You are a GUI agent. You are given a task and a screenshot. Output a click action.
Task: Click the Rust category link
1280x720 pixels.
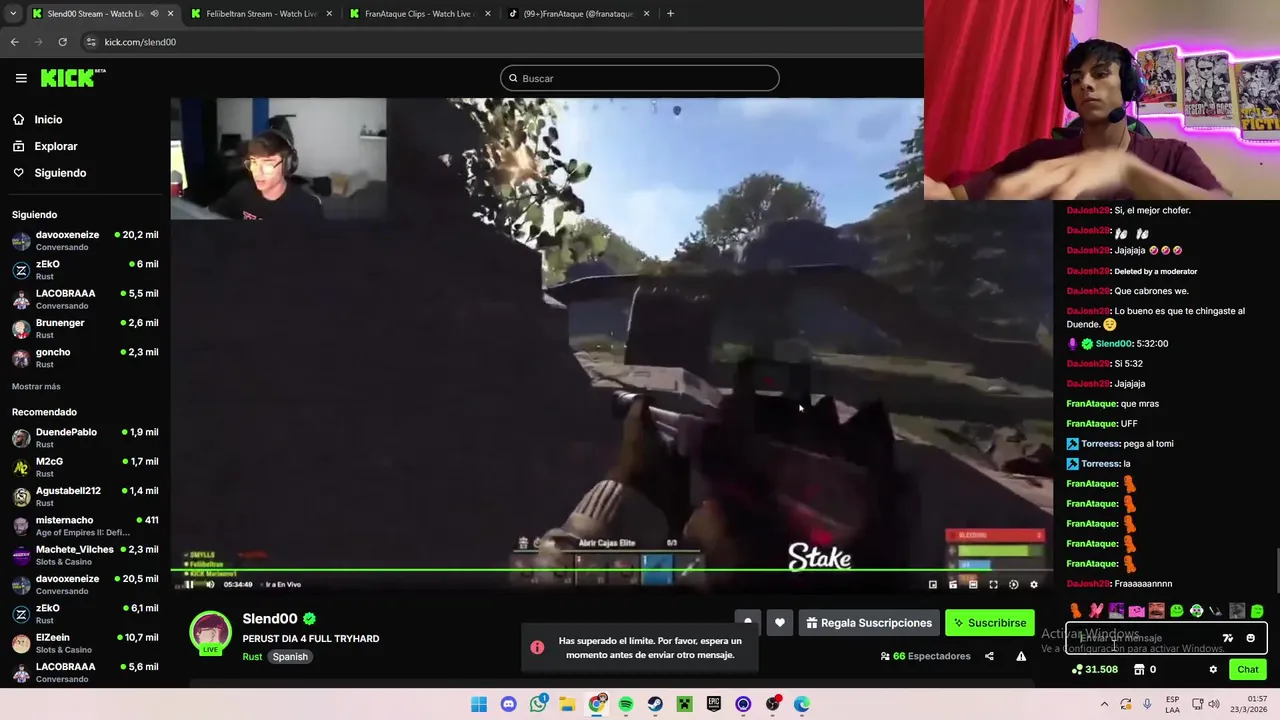pyautogui.click(x=252, y=657)
